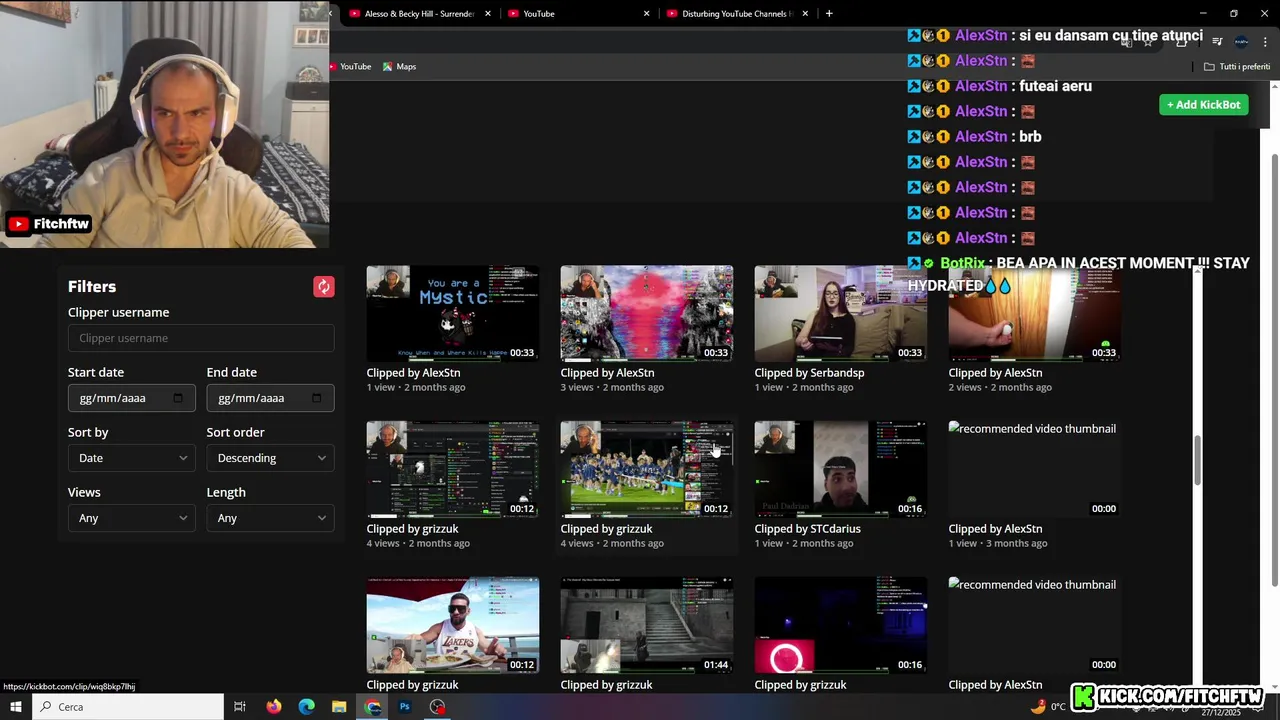Expand the Views Any dropdown
Screen dimensions: 1280x720
click(131, 518)
